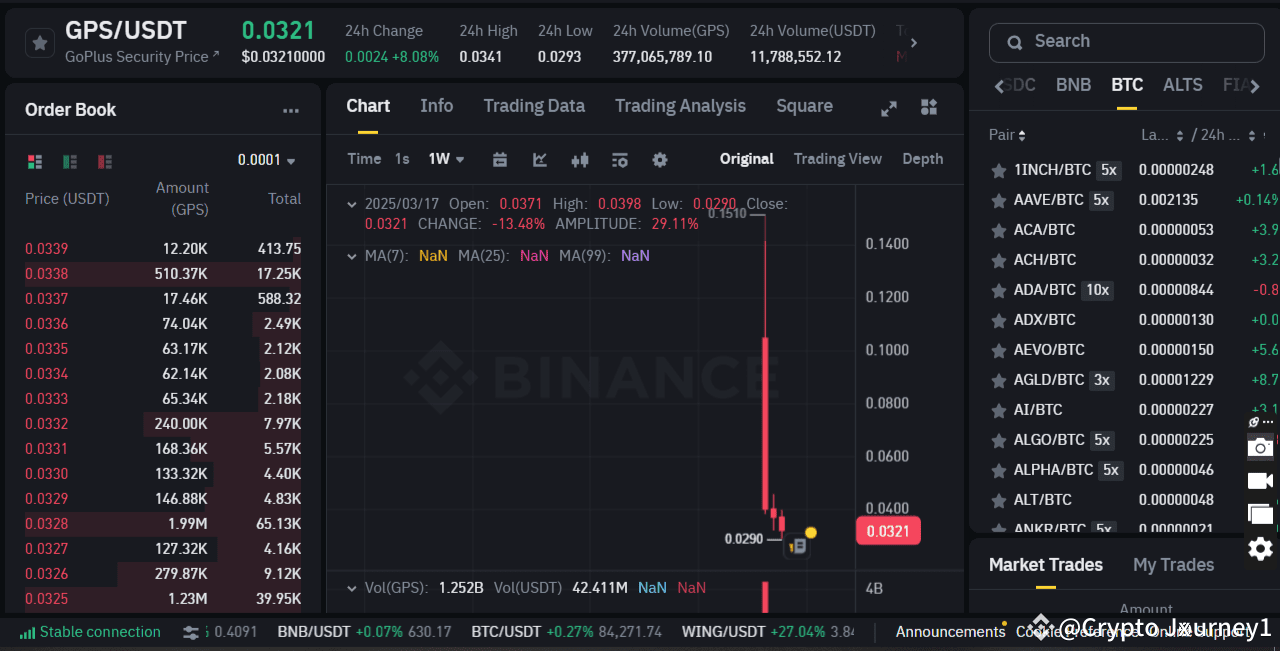Open the calendar date range icon on chart toolbar
Screen dimensions: 1280x651
[x=500, y=159]
